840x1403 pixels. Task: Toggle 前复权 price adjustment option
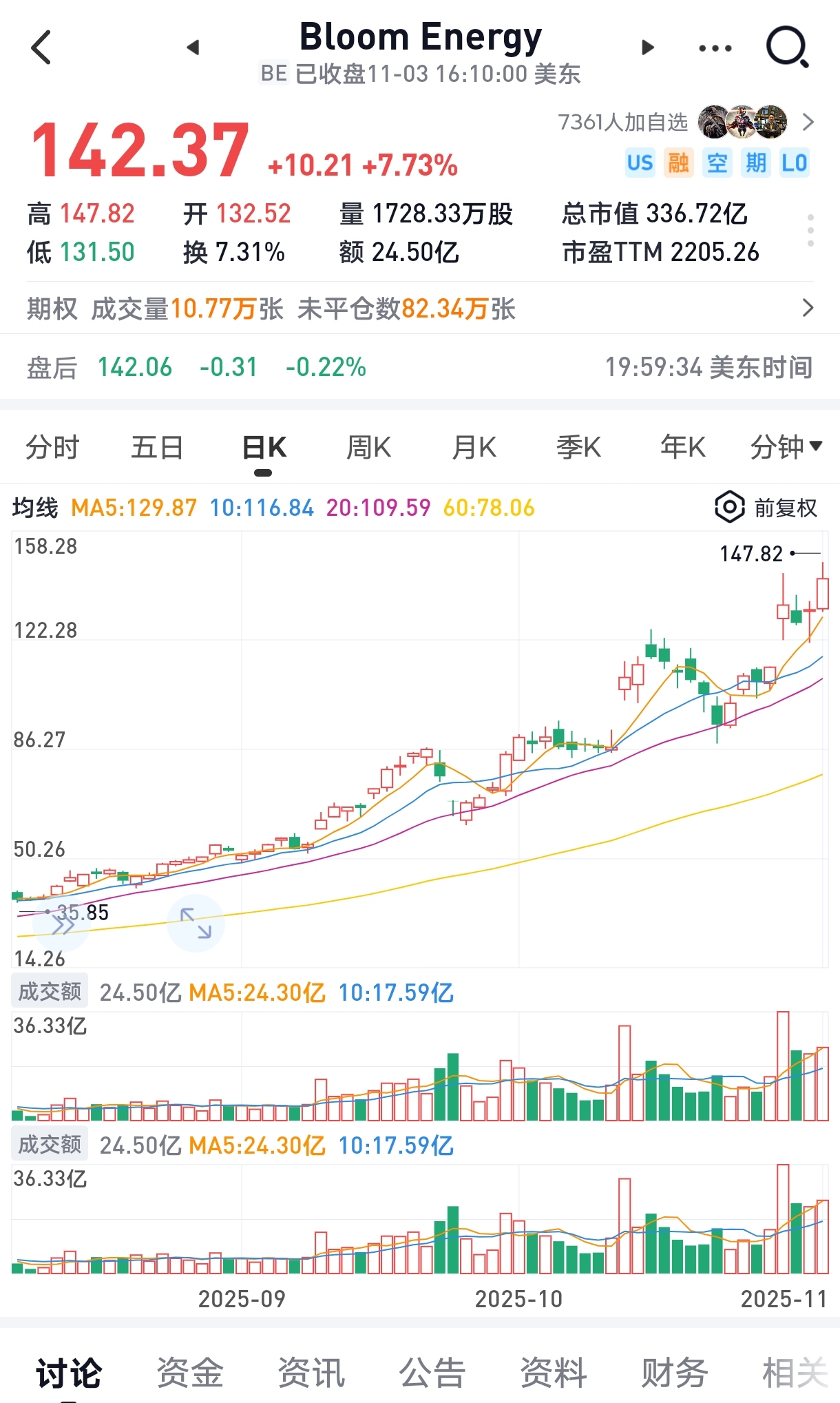point(786,508)
